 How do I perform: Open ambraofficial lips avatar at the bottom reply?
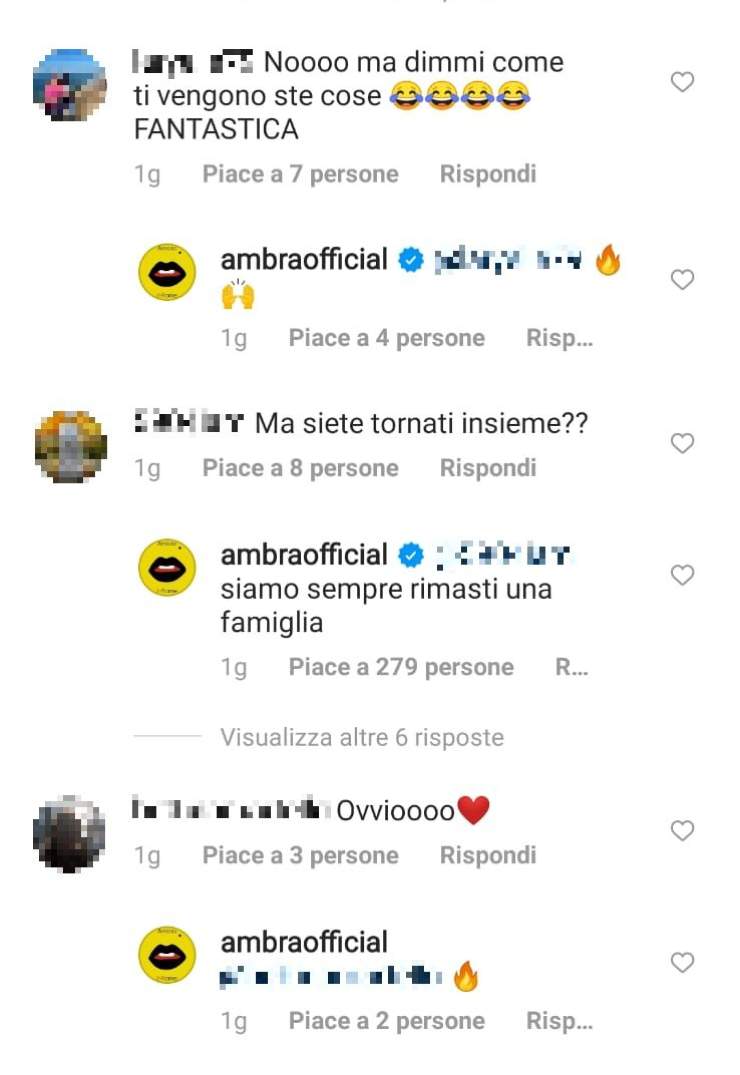(x=167, y=955)
